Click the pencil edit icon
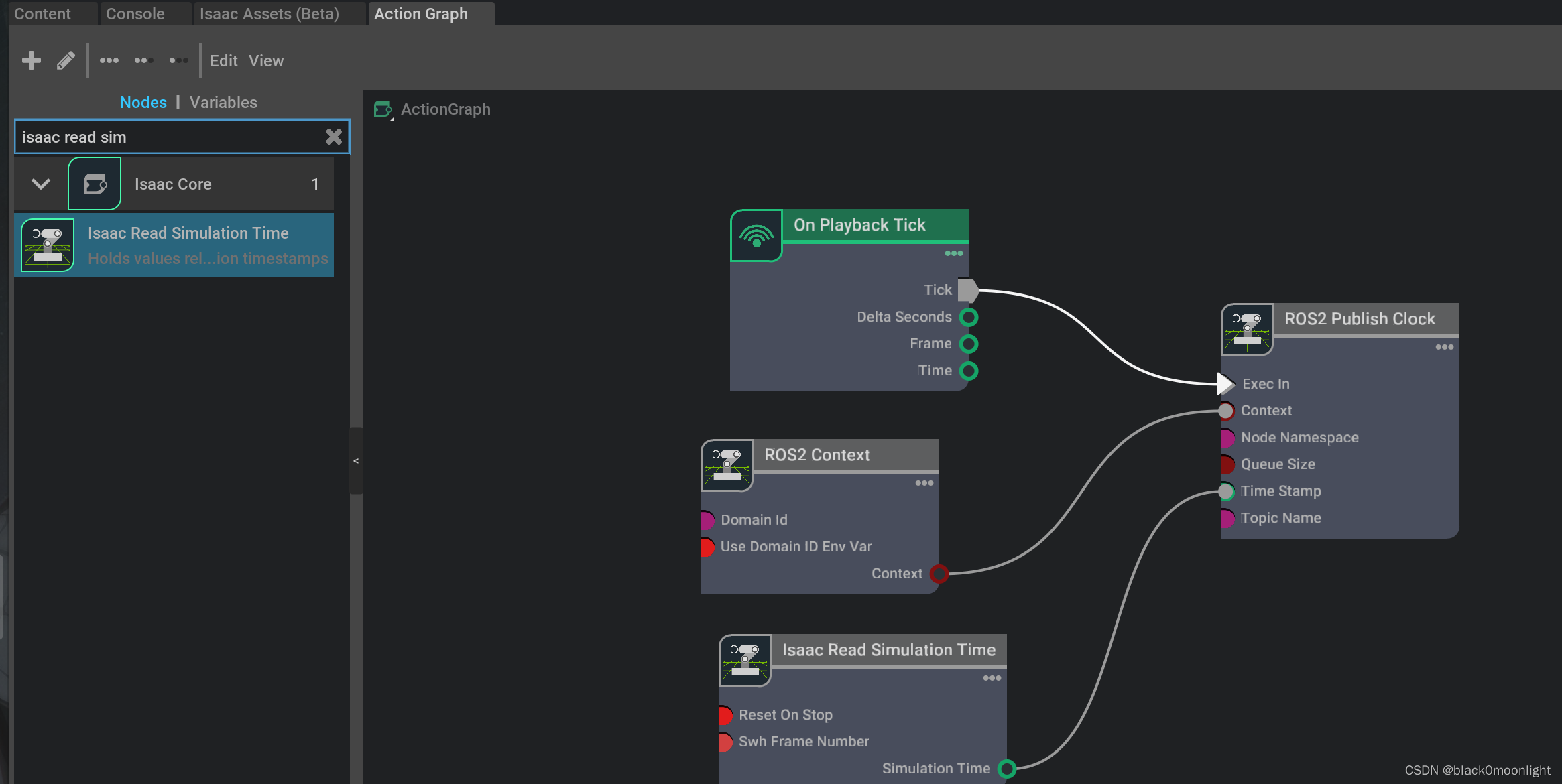 click(x=66, y=61)
